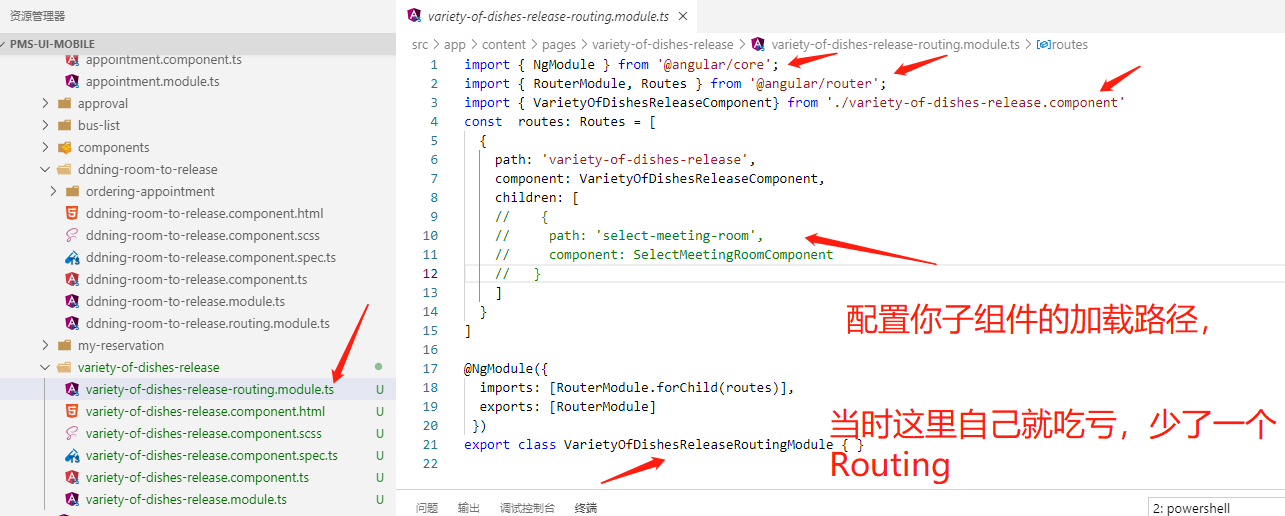The height and width of the screenshot is (516, 1285).
Task: Click the HTML5 icon of ddning-room-to-release.component.html
Action: 72,213
